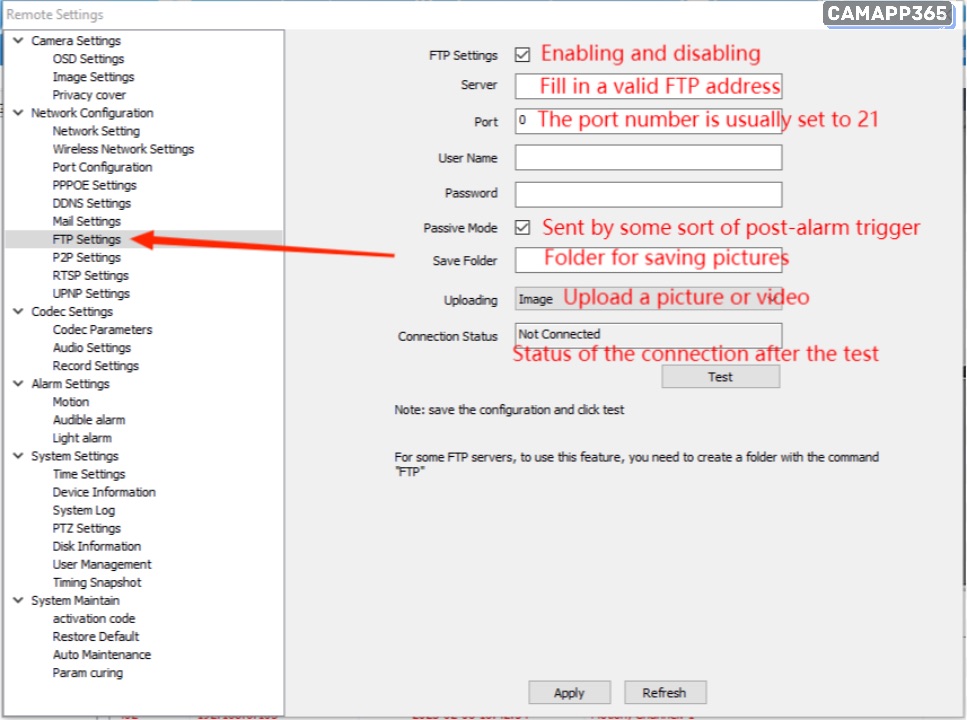Select RTSP Settings entry
This screenshot has height=720, width=967.
(90, 275)
